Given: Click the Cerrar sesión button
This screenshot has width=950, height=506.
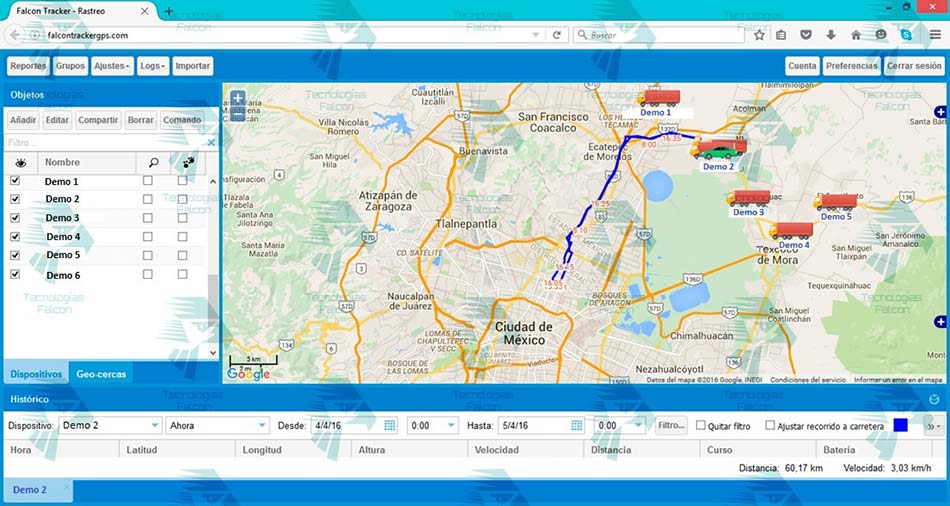Looking at the screenshot, I should (914, 66).
